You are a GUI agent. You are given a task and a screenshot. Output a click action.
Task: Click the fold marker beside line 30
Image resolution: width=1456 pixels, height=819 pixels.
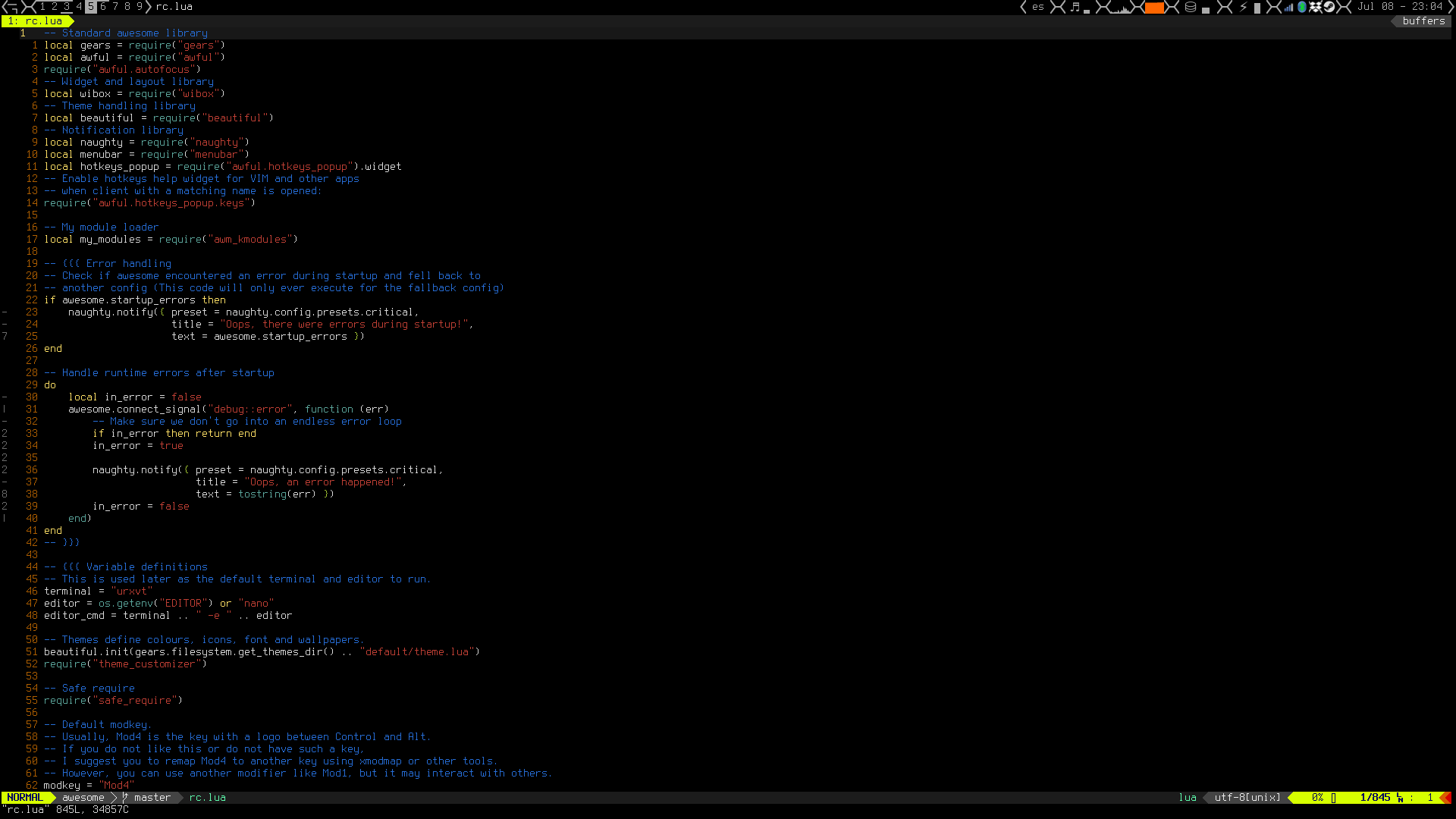point(5,397)
